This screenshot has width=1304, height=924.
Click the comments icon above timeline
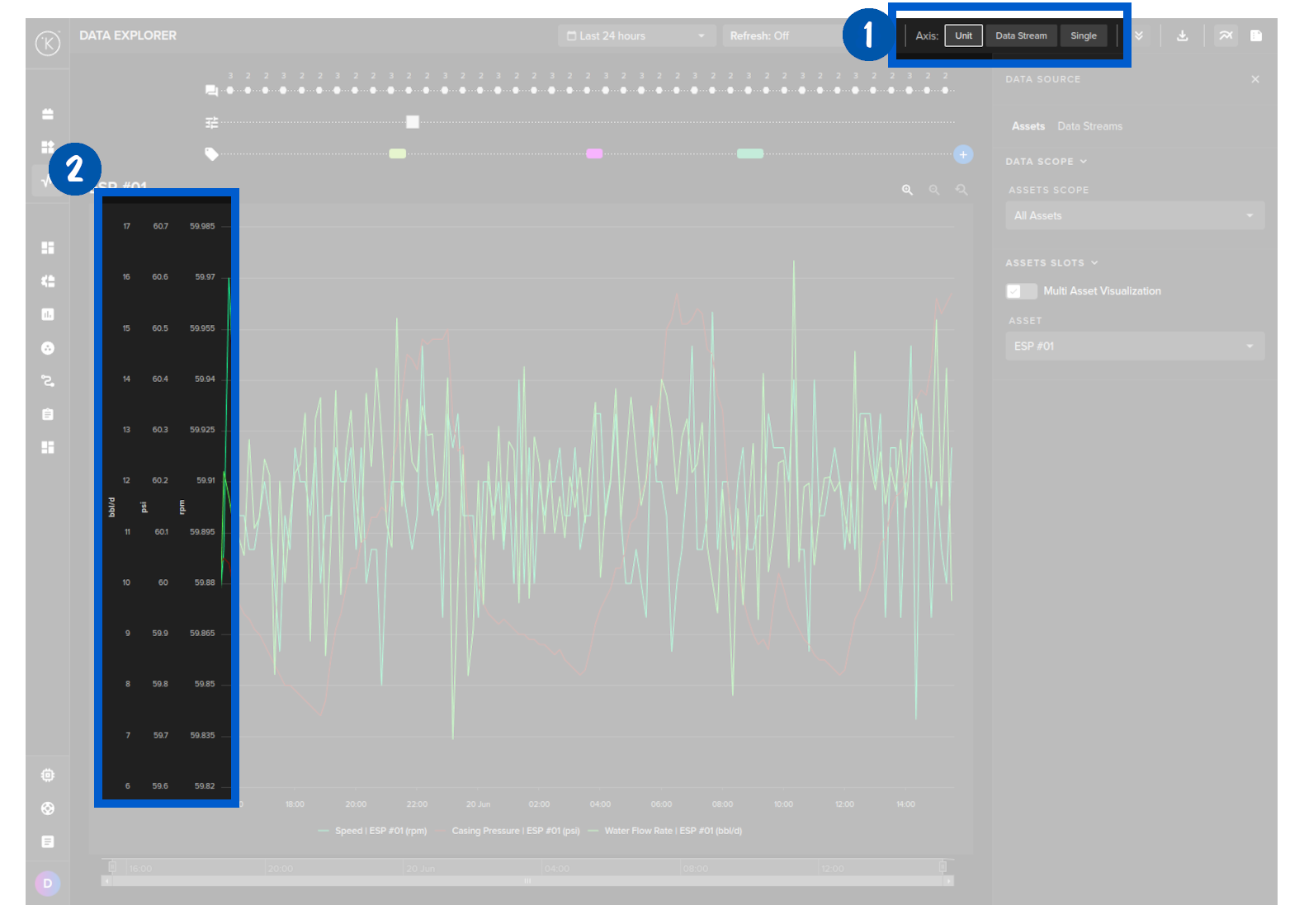(211, 91)
